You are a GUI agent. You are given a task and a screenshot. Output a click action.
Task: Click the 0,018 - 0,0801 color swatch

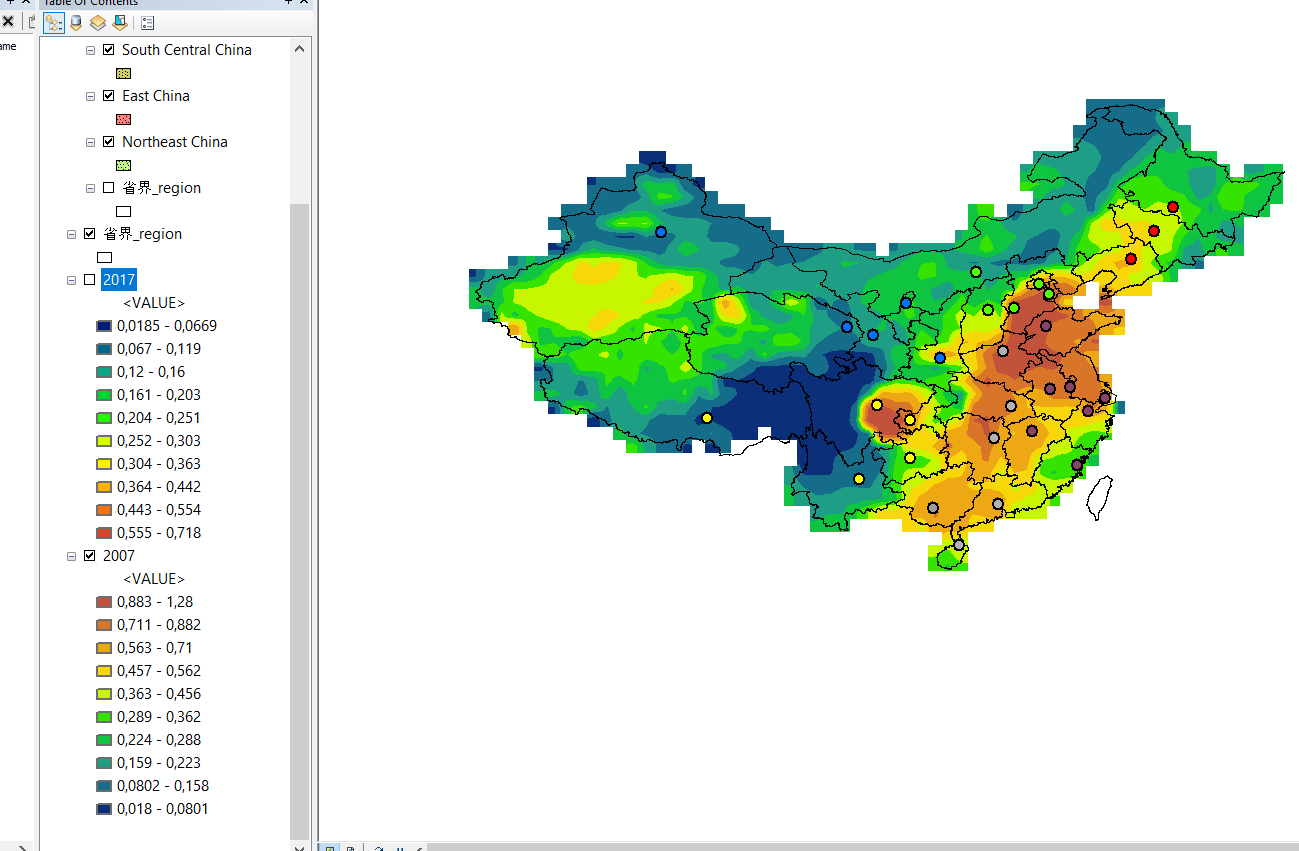[104, 808]
